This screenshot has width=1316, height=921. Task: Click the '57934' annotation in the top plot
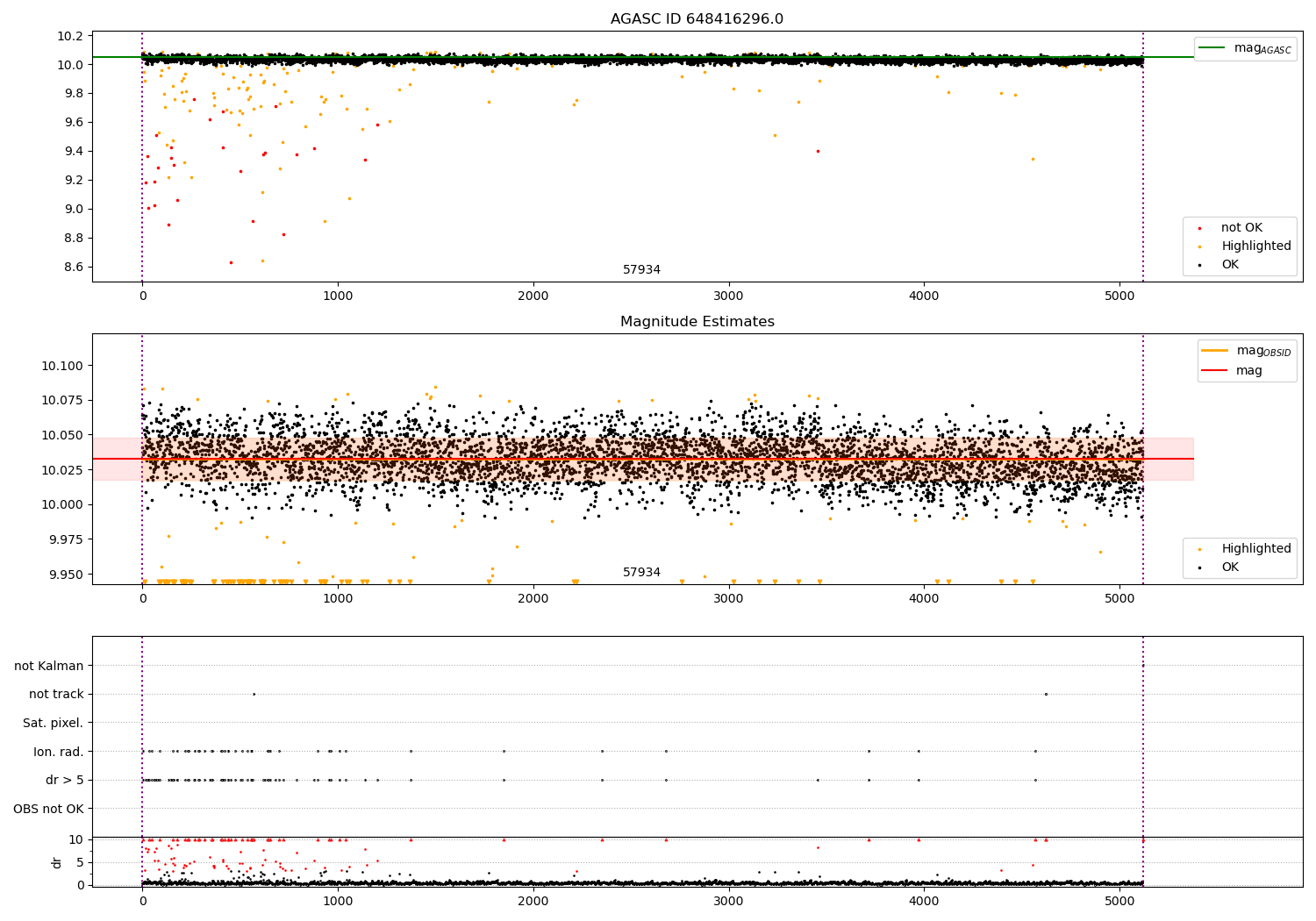tap(641, 270)
